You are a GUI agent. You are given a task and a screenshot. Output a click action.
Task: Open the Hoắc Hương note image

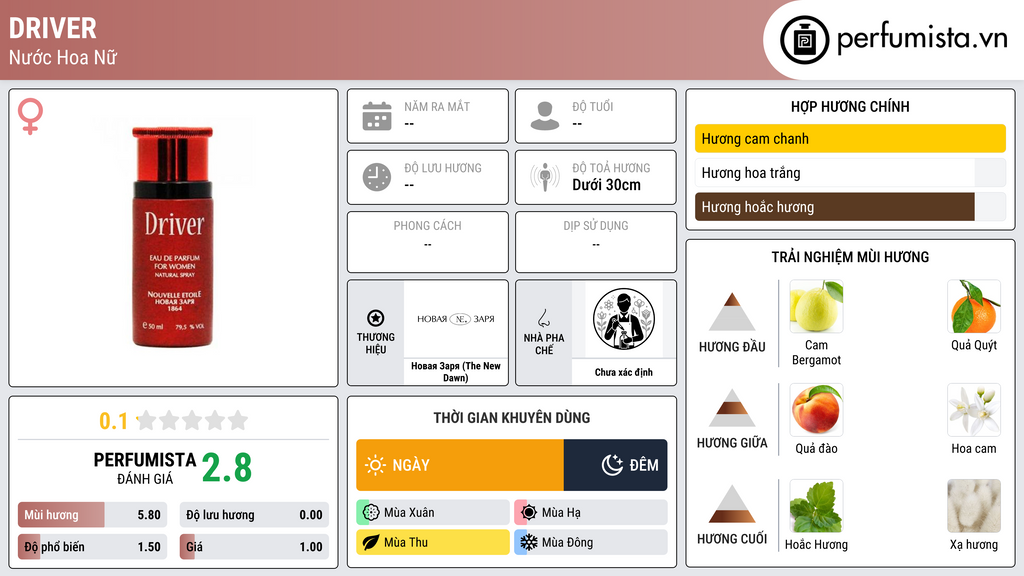(816, 505)
